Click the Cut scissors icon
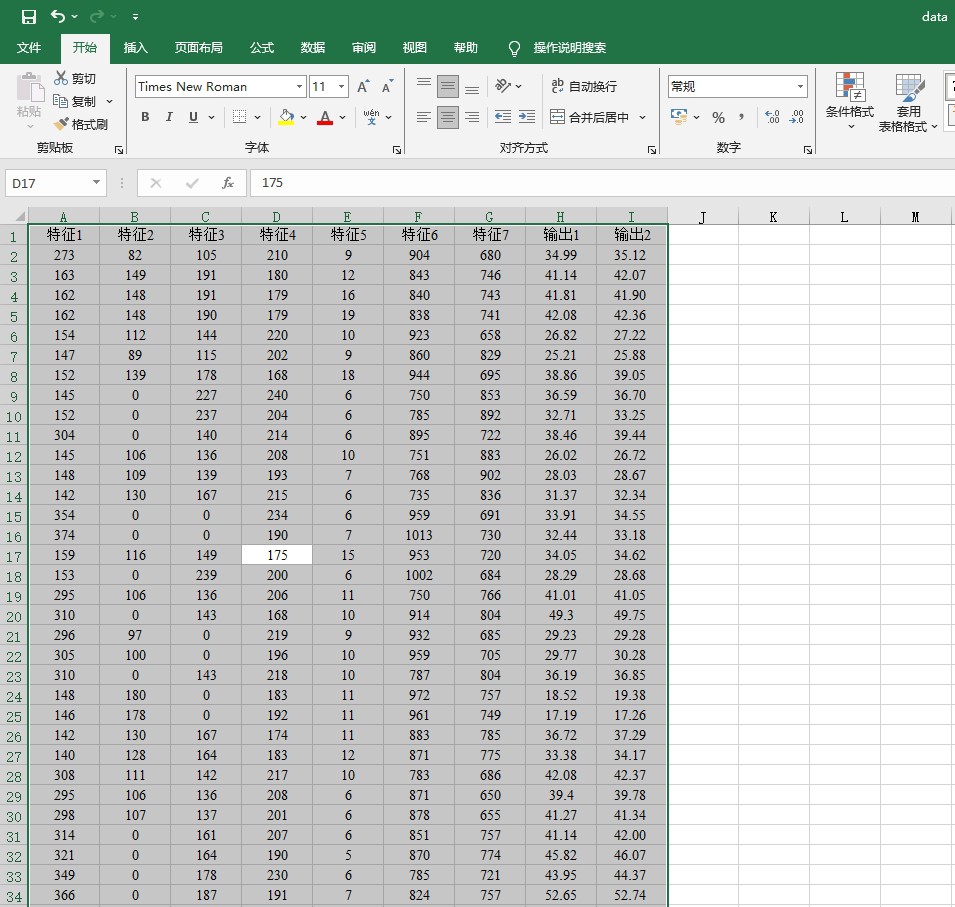This screenshot has height=907, width=955. [x=61, y=78]
